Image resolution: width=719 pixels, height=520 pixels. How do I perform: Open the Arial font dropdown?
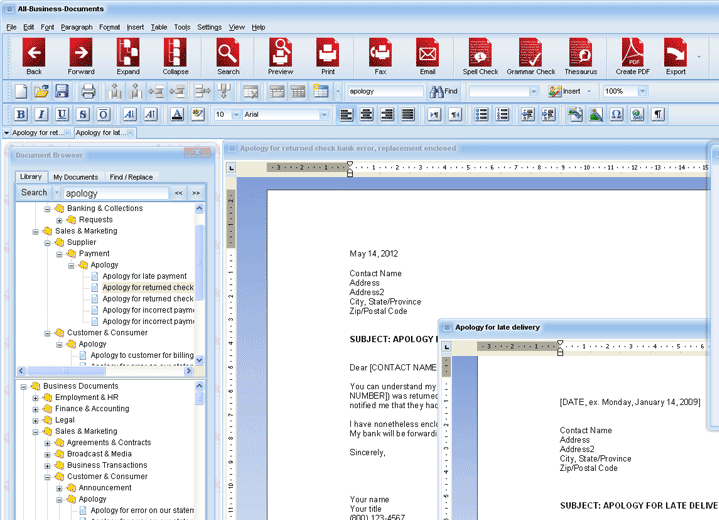tap(324, 115)
